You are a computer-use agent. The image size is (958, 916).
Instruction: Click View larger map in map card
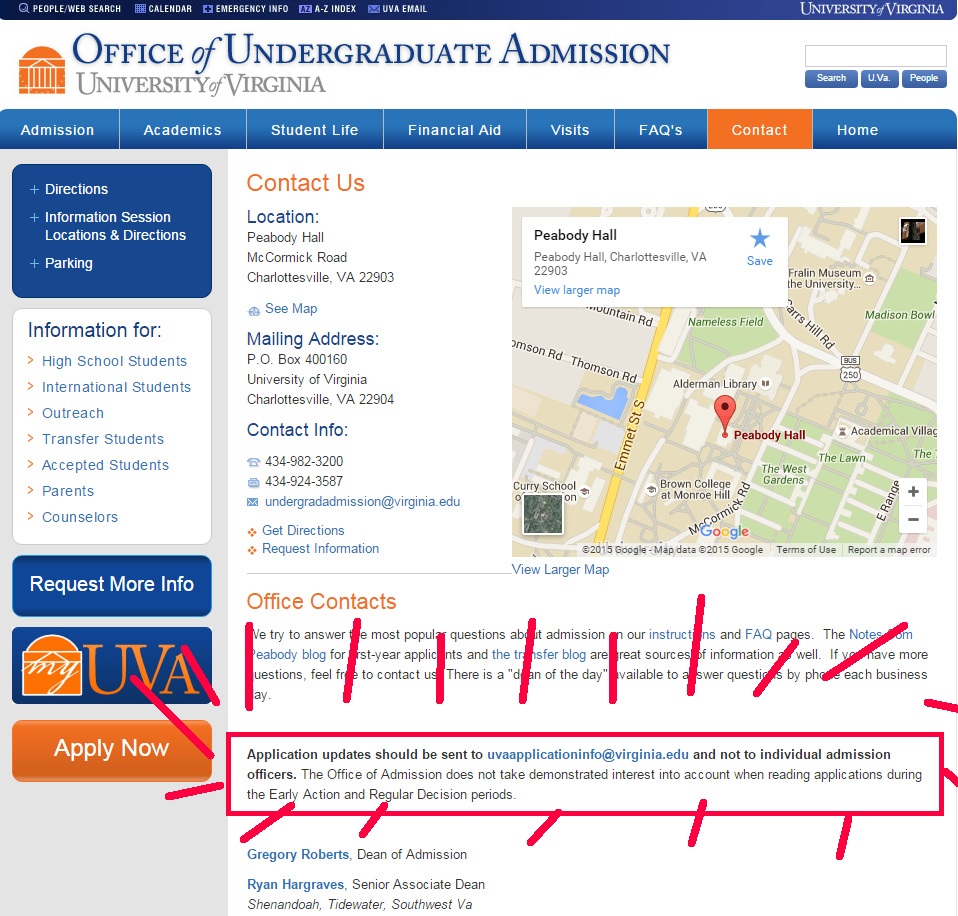[x=577, y=290]
